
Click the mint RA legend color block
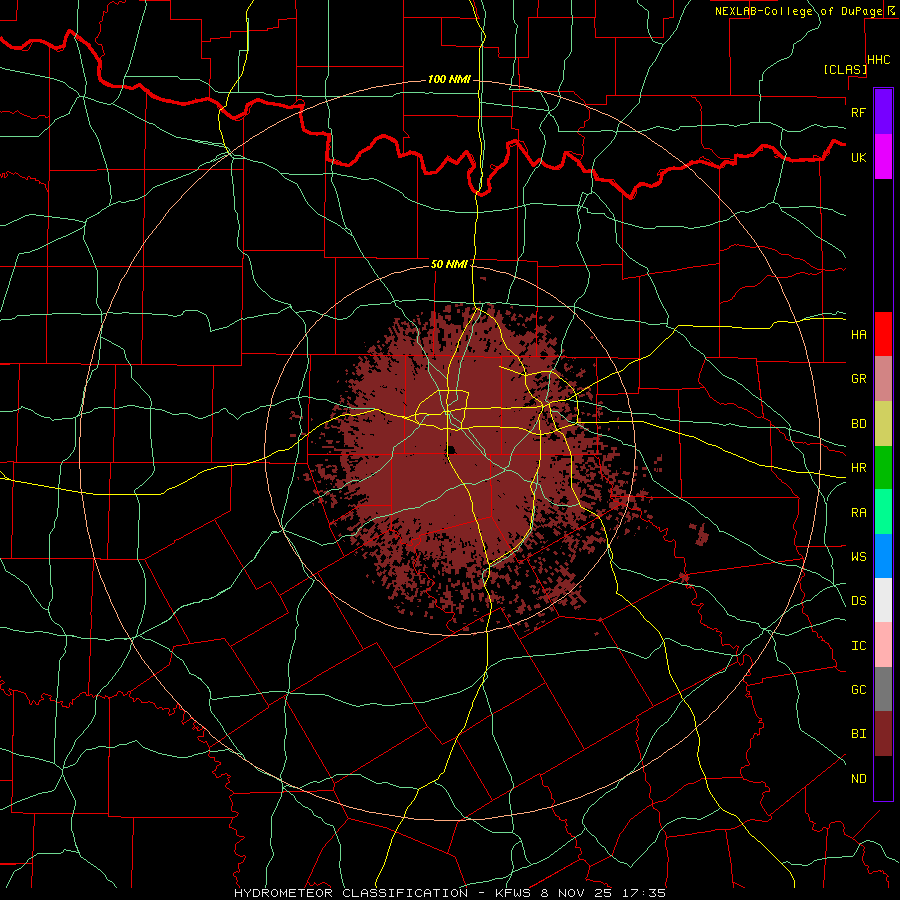(883, 512)
